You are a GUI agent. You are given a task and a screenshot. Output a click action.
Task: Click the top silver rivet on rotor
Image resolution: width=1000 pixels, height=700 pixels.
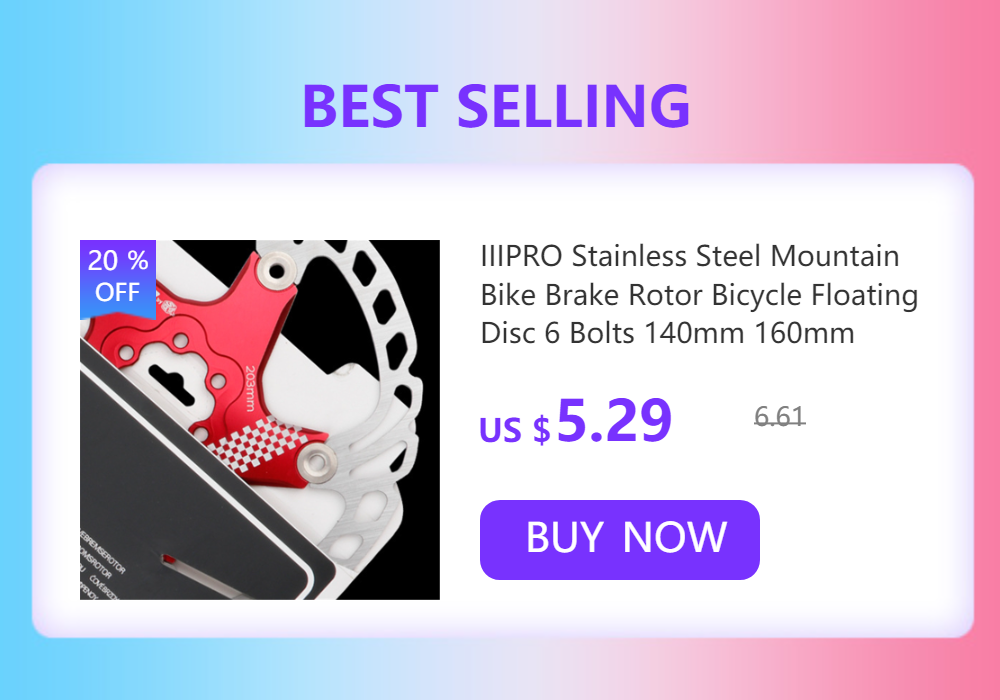tap(276, 270)
